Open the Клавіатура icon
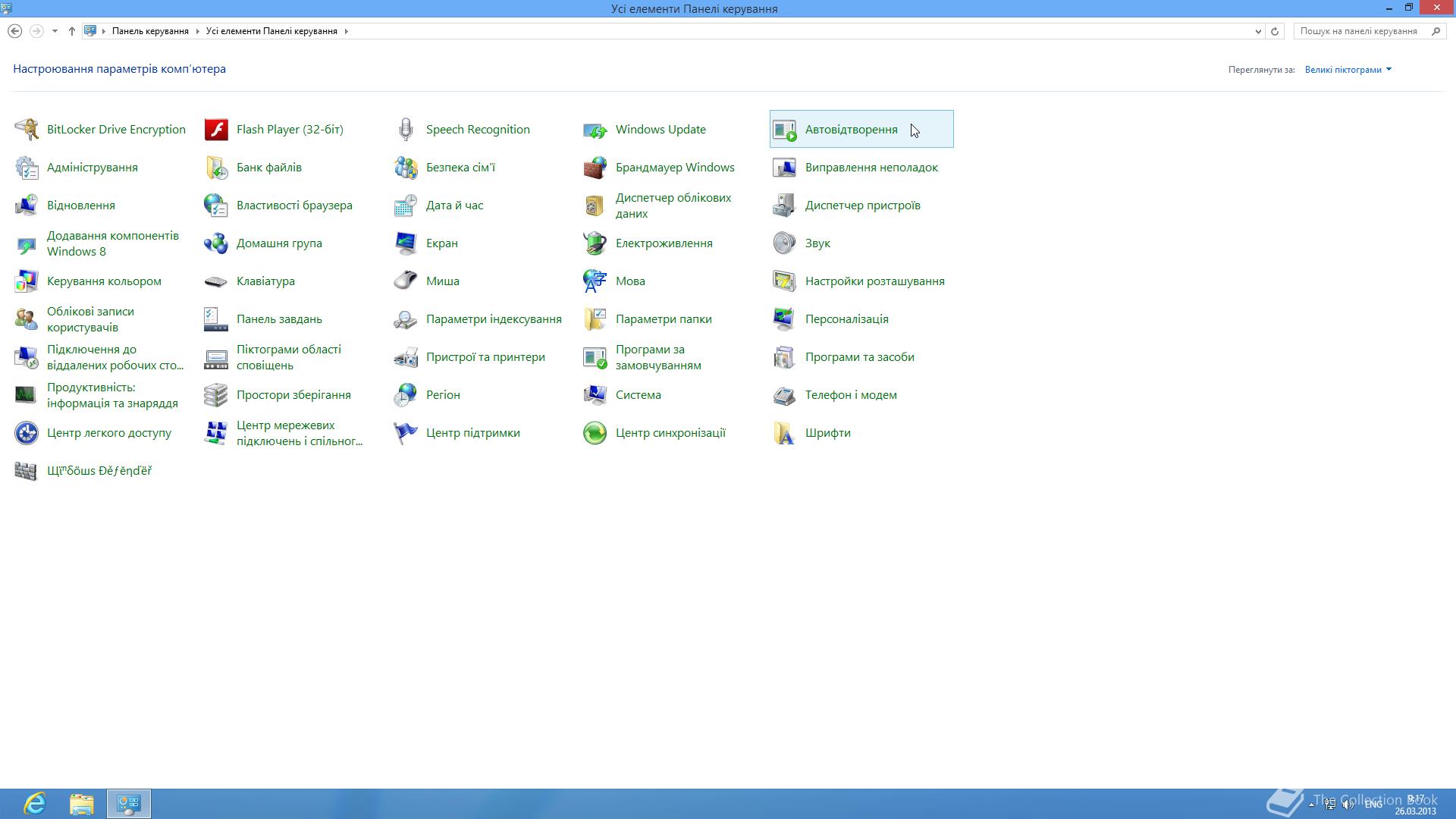This screenshot has height=819, width=1456. [216, 281]
